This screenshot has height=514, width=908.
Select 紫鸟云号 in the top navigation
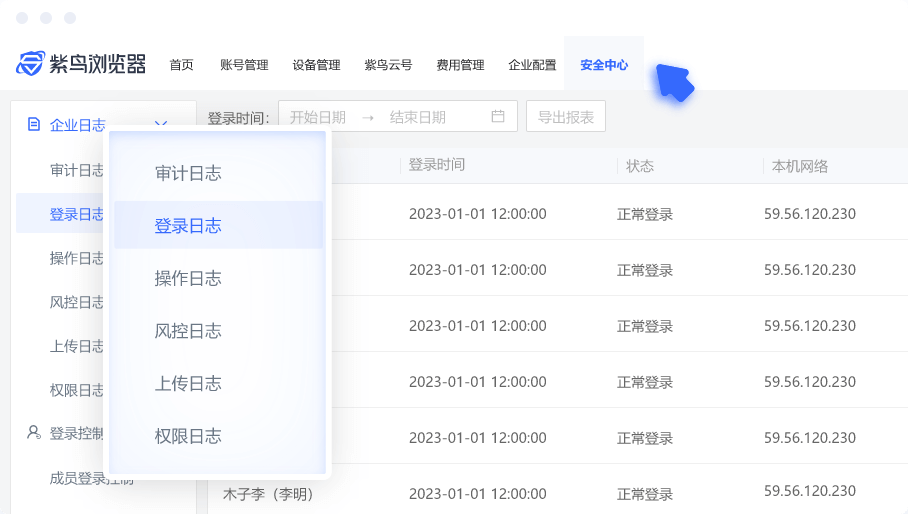click(x=388, y=65)
